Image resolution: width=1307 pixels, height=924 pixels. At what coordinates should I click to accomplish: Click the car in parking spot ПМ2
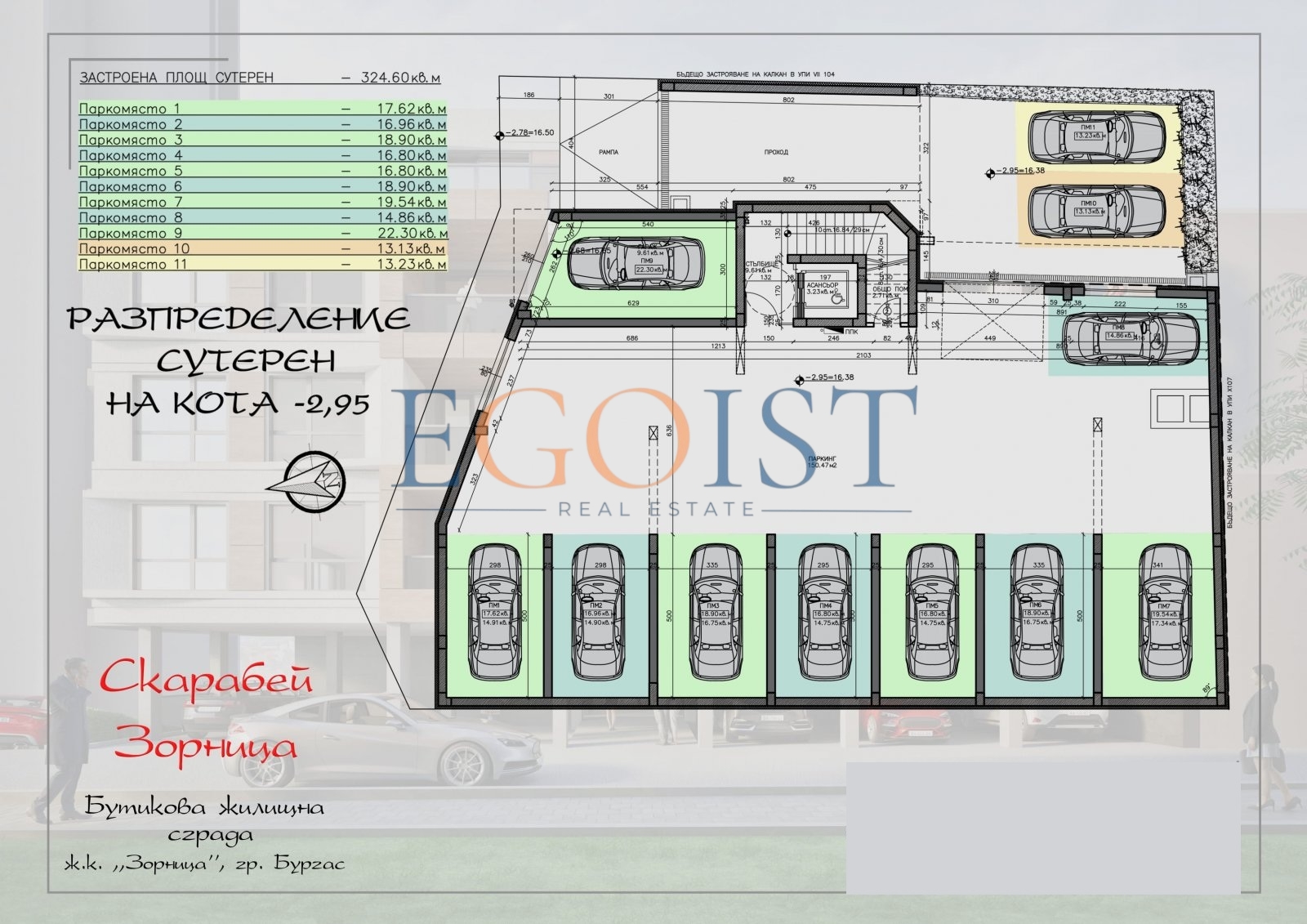pyautogui.click(x=599, y=613)
